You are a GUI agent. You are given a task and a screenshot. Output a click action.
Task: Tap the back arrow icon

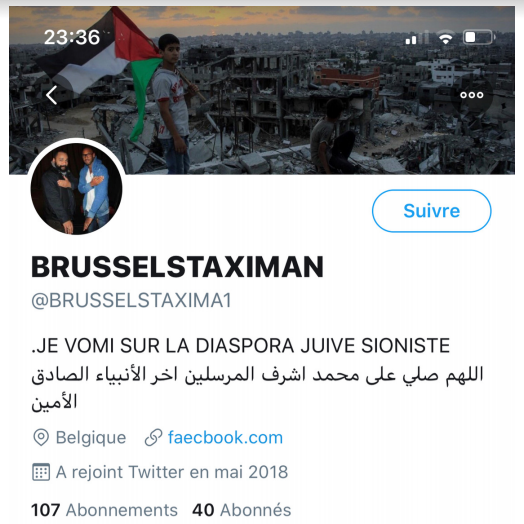click(51, 95)
